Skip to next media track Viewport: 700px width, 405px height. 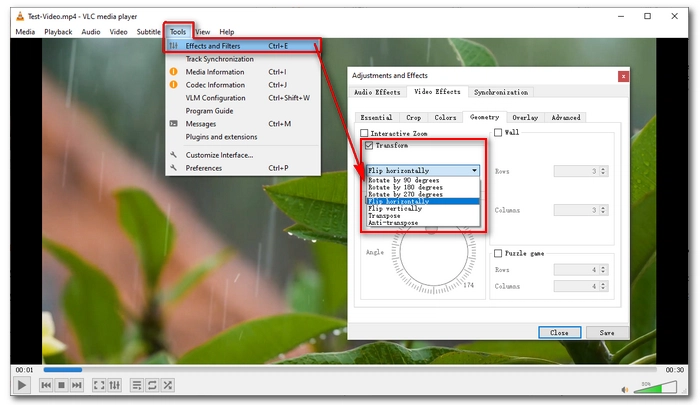point(77,385)
